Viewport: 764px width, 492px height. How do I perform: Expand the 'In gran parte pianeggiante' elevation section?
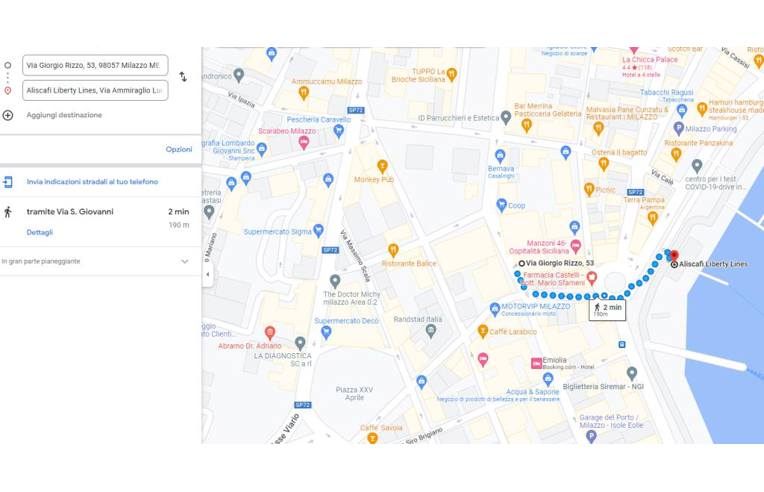tap(184, 261)
